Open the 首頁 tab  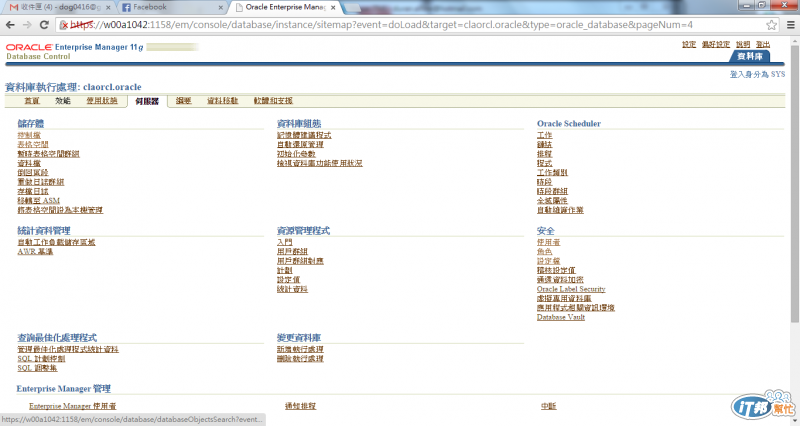tap(32, 101)
